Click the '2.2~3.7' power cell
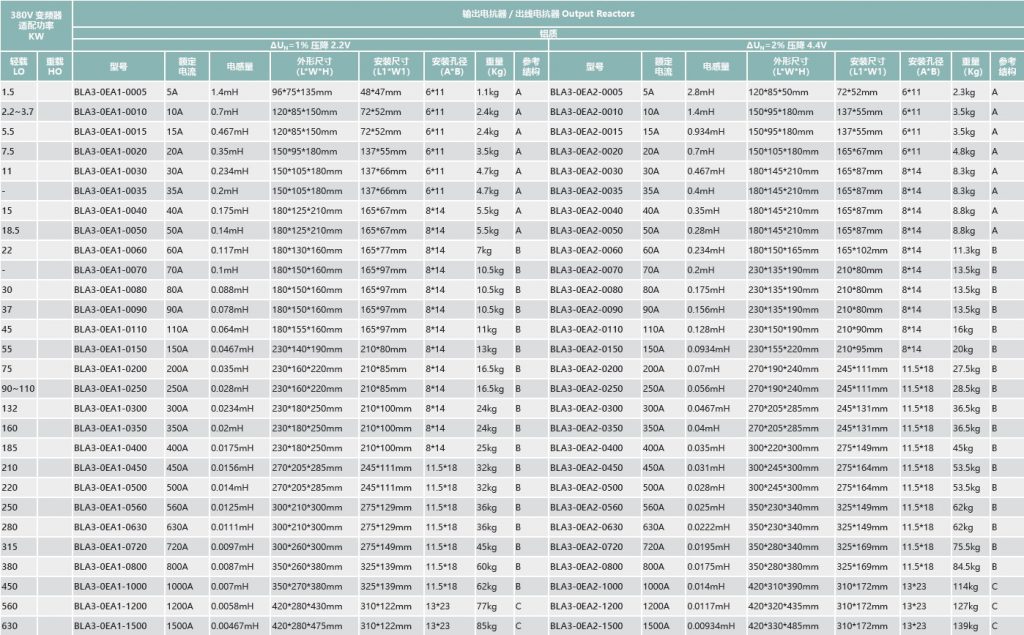Viewport: 1024px width, 635px height. (18, 112)
